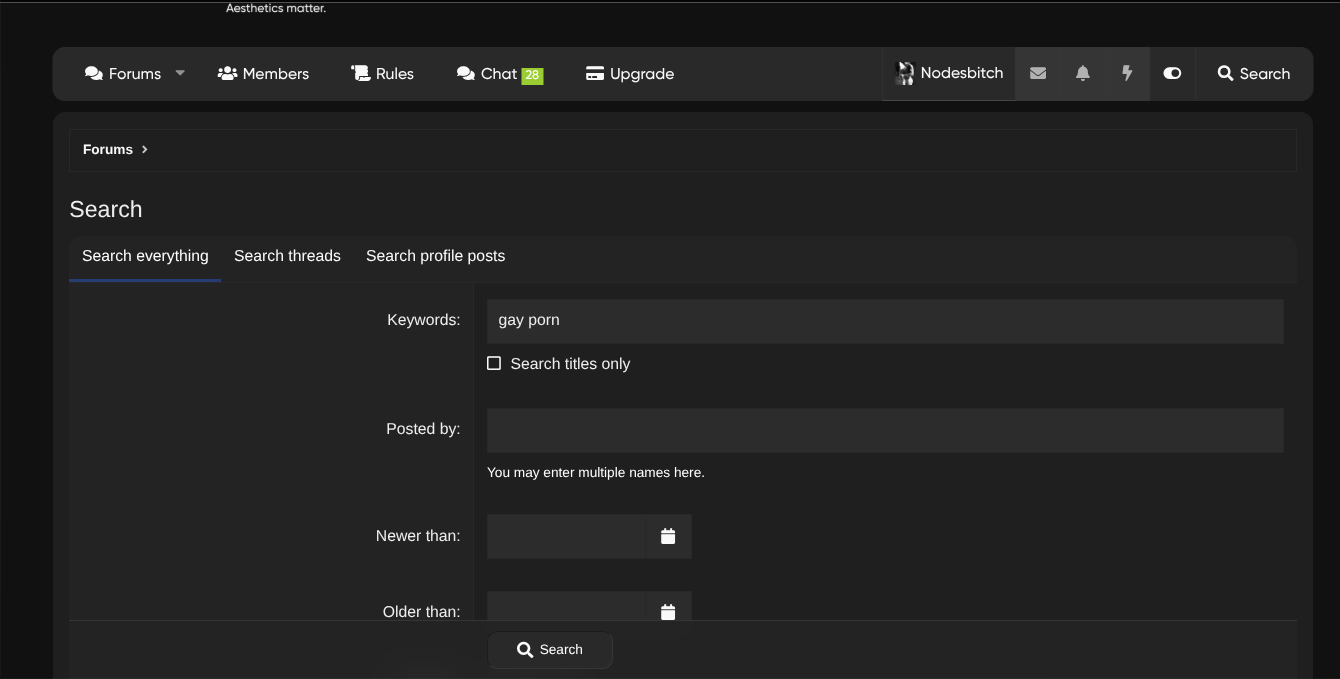The height and width of the screenshot is (679, 1340).
Task: Open the Members page link
Action: click(263, 73)
